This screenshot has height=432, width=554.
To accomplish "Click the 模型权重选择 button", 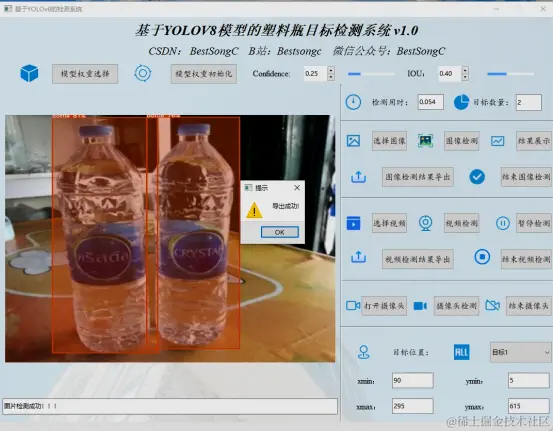I will (85, 74).
